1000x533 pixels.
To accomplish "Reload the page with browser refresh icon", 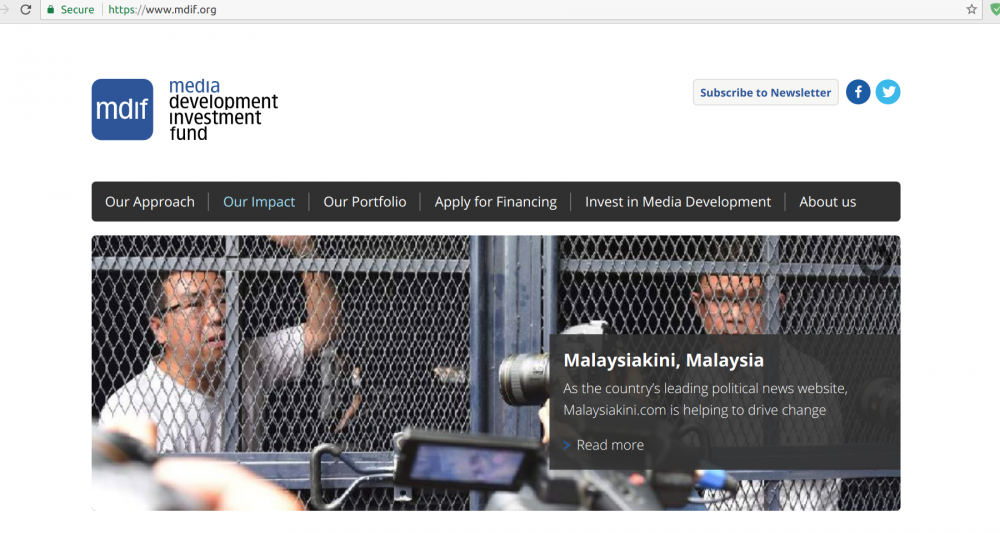I will [x=26, y=10].
